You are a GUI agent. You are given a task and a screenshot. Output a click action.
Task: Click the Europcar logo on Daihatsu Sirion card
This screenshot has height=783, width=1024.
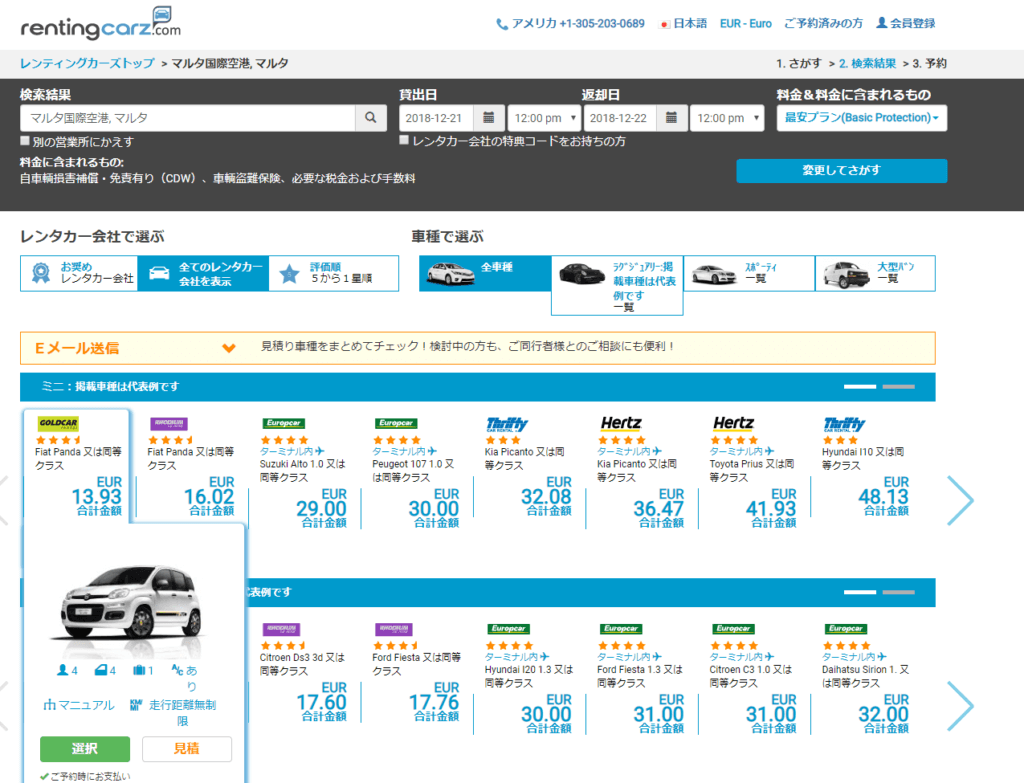846,629
